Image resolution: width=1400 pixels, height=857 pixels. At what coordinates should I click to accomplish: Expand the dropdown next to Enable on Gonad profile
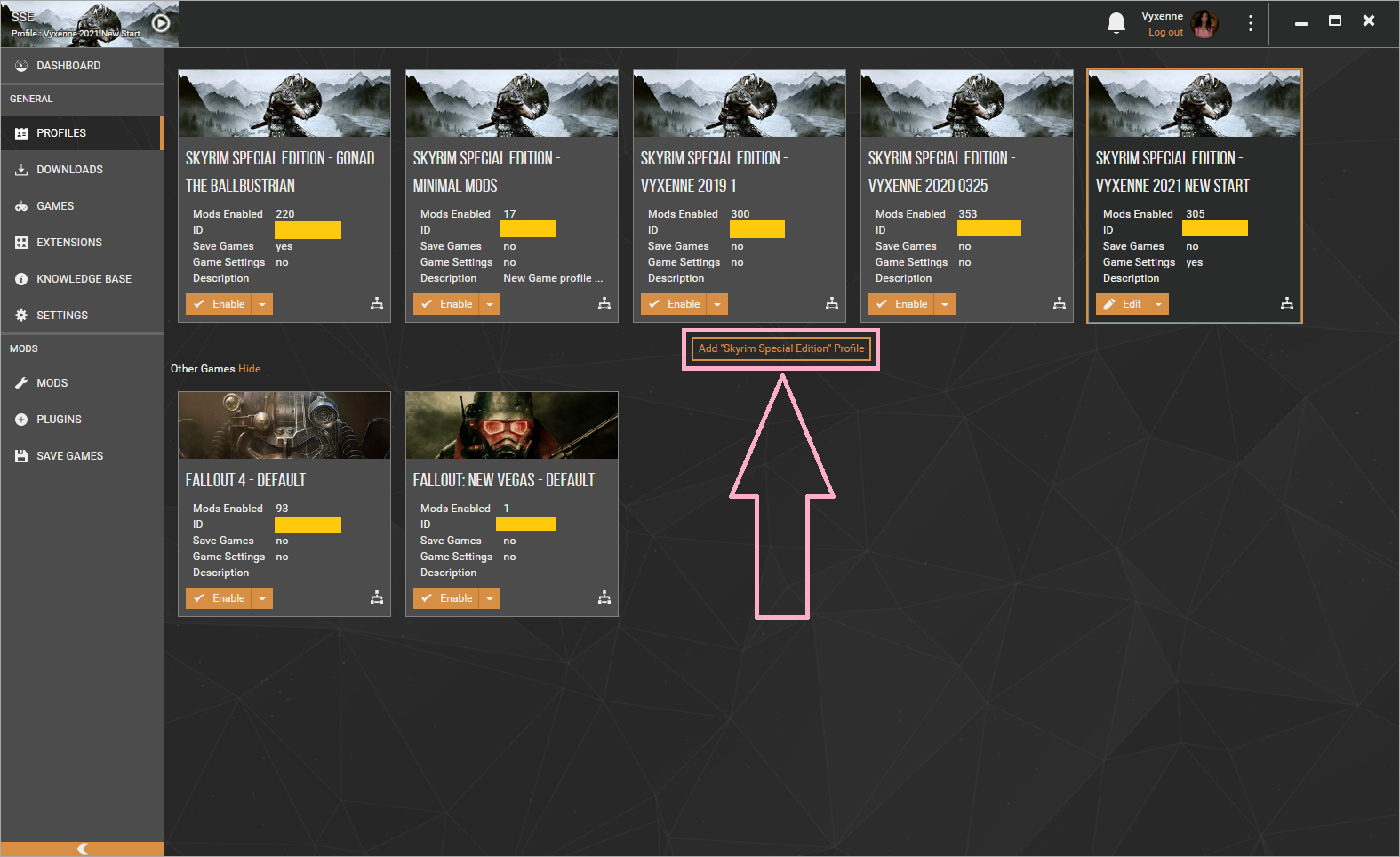[262, 304]
